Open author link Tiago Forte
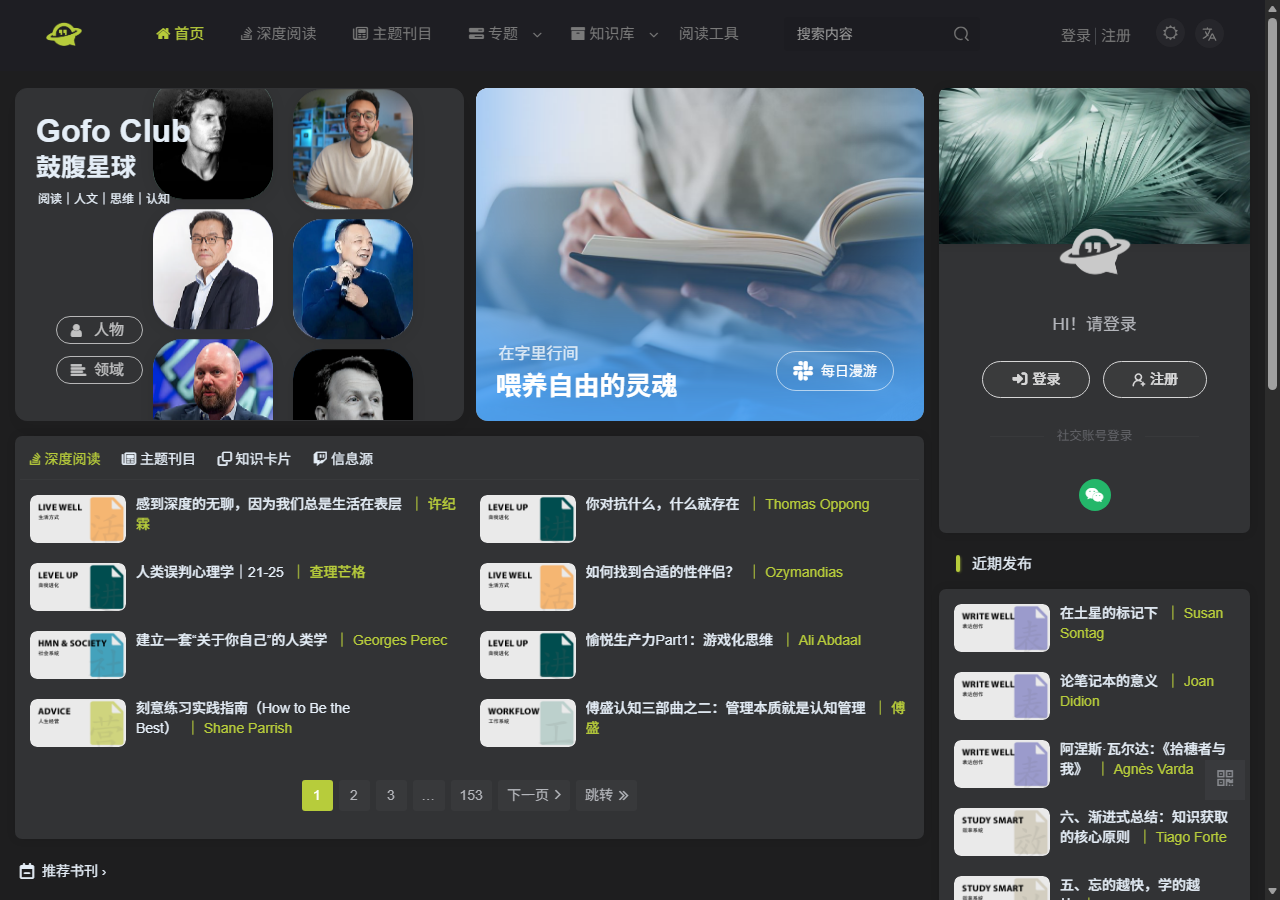 (1191, 837)
